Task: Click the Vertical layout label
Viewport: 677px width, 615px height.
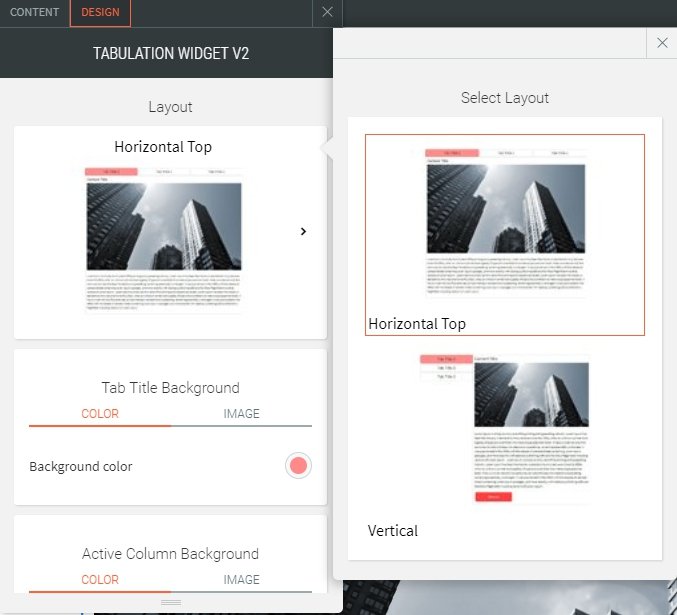Action: pyautogui.click(x=393, y=530)
